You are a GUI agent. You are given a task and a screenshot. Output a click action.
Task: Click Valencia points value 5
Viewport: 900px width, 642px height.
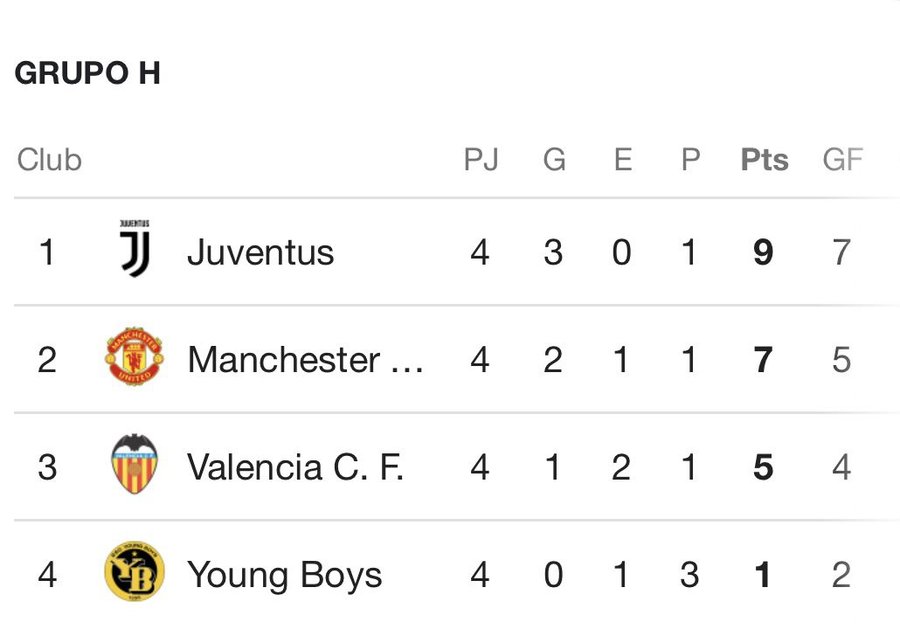(763, 467)
